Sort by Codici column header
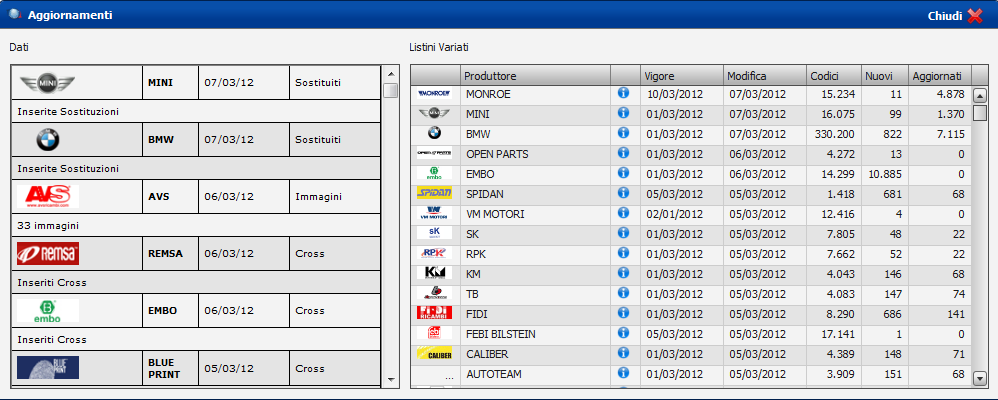Screen dimensions: 998x400 tap(834, 76)
